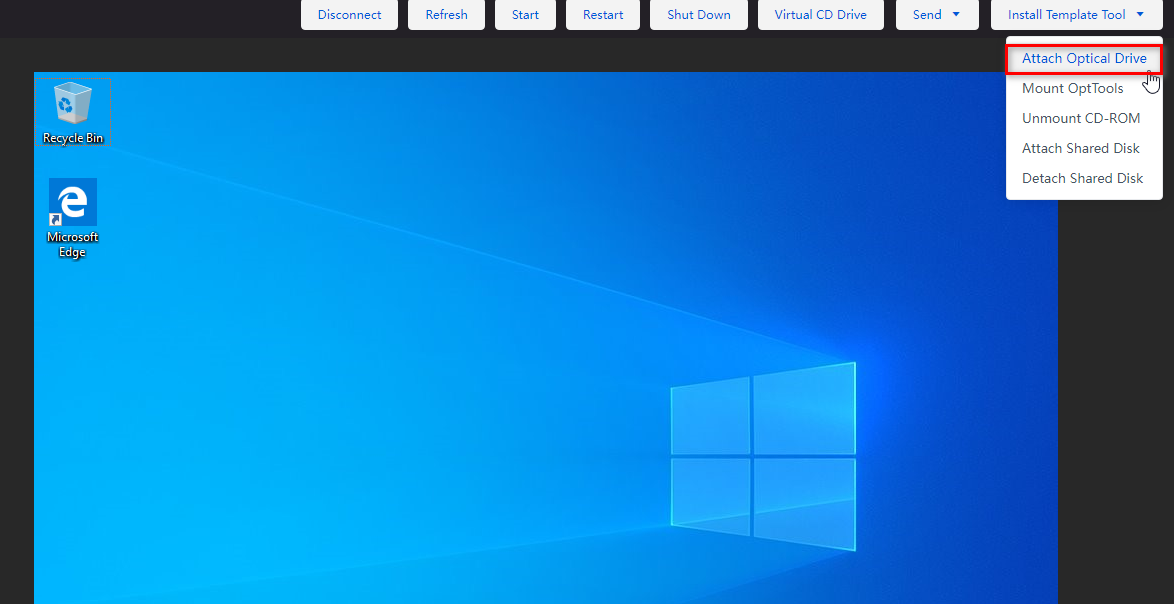Click the Disconnect button
The width and height of the screenshot is (1174, 604).
point(349,15)
